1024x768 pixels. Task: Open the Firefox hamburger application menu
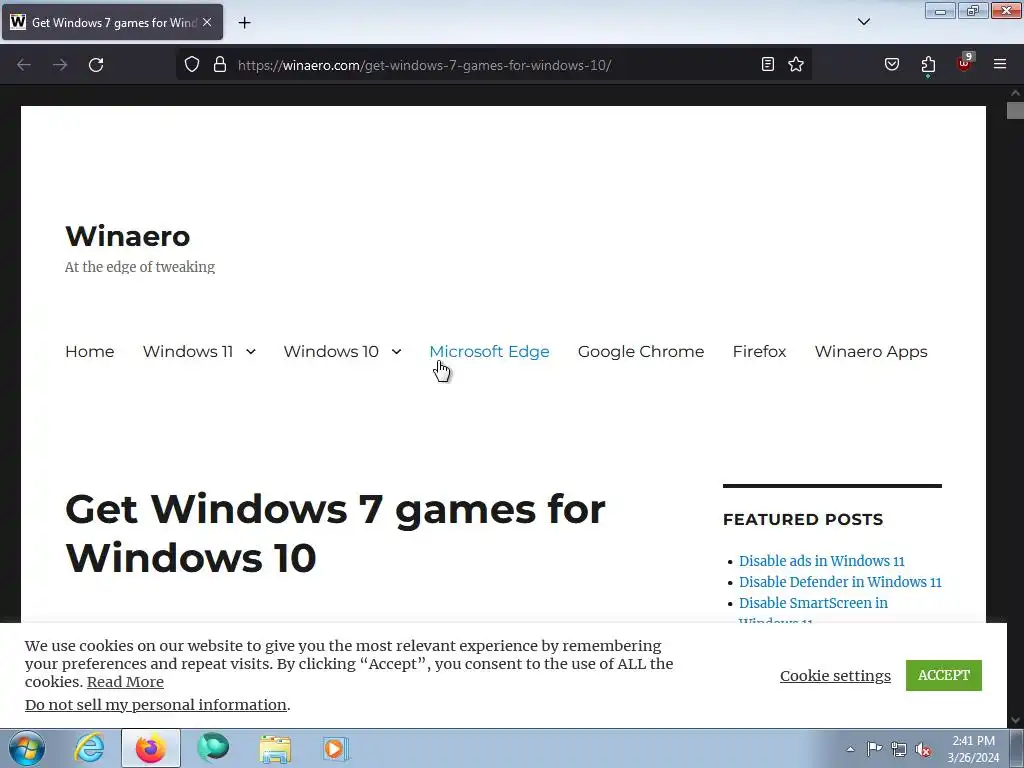coord(1000,64)
